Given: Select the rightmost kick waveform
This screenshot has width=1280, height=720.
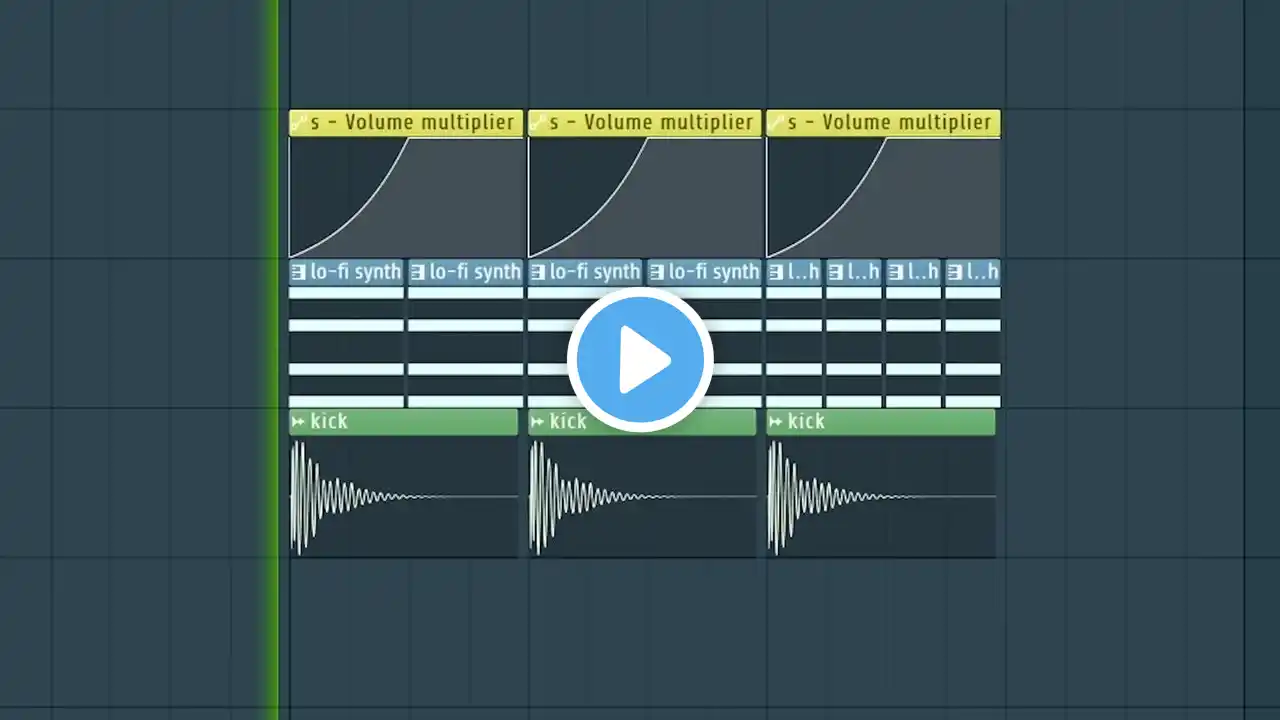Looking at the screenshot, I should click(x=881, y=497).
